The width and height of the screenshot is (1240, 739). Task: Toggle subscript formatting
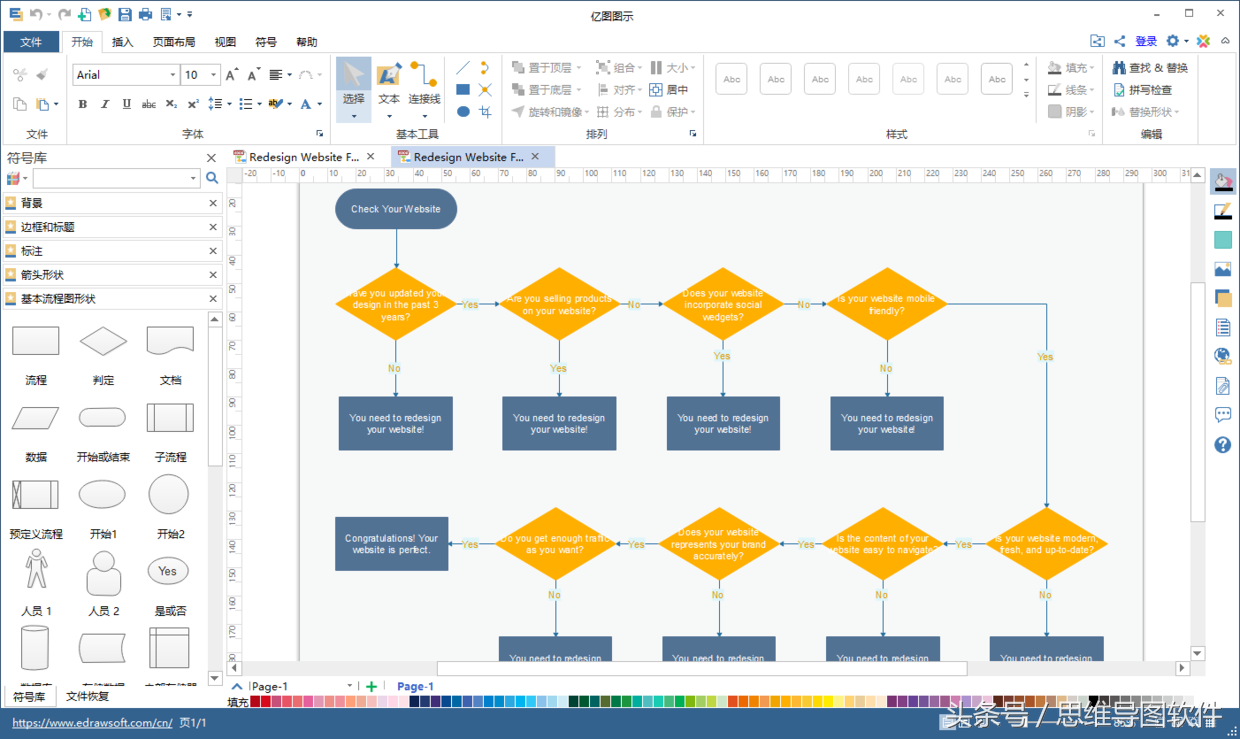coord(171,104)
